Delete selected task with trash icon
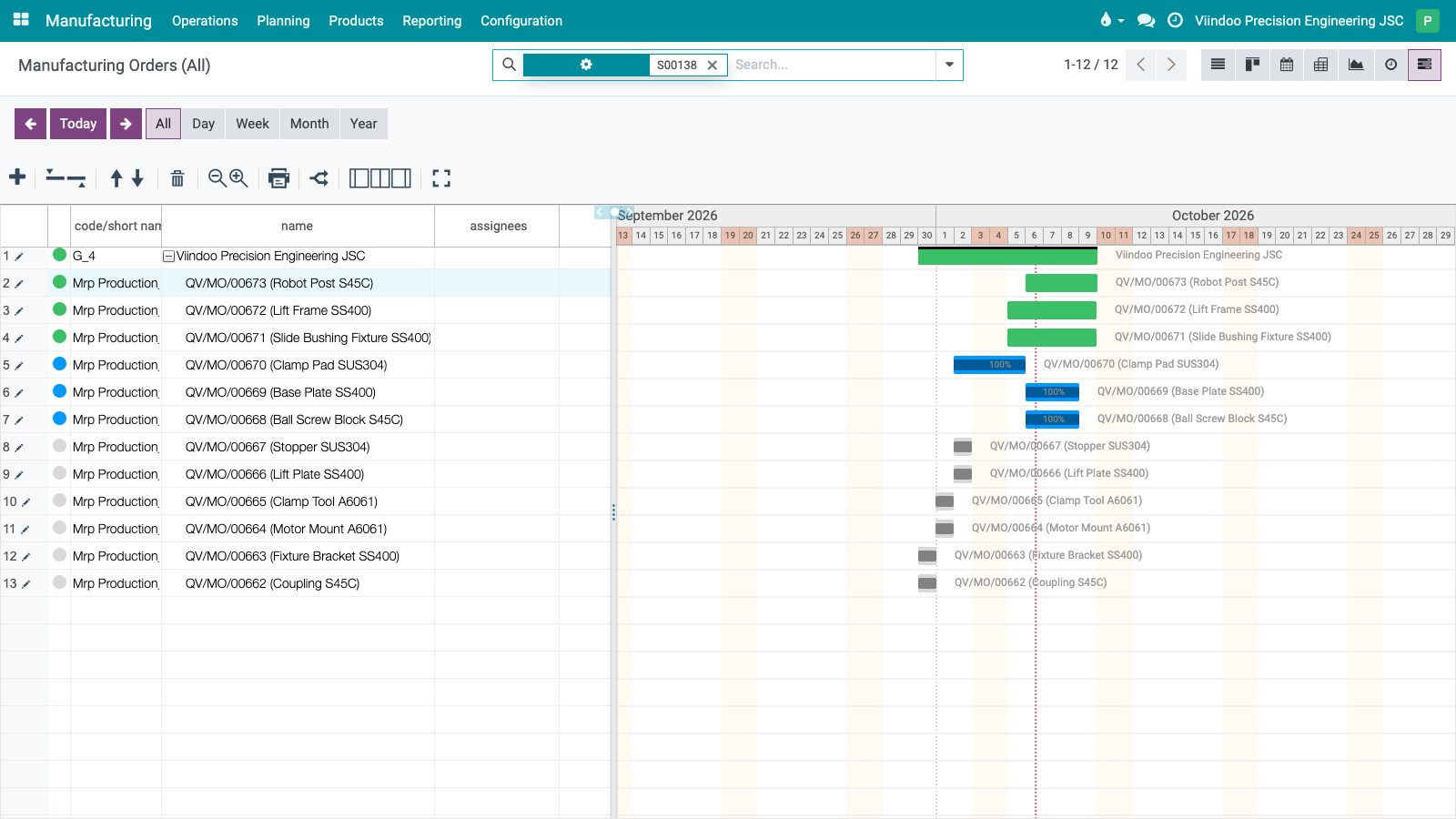Image resolution: width=1456 pixels, height=819 pixels. pos(177,178)
